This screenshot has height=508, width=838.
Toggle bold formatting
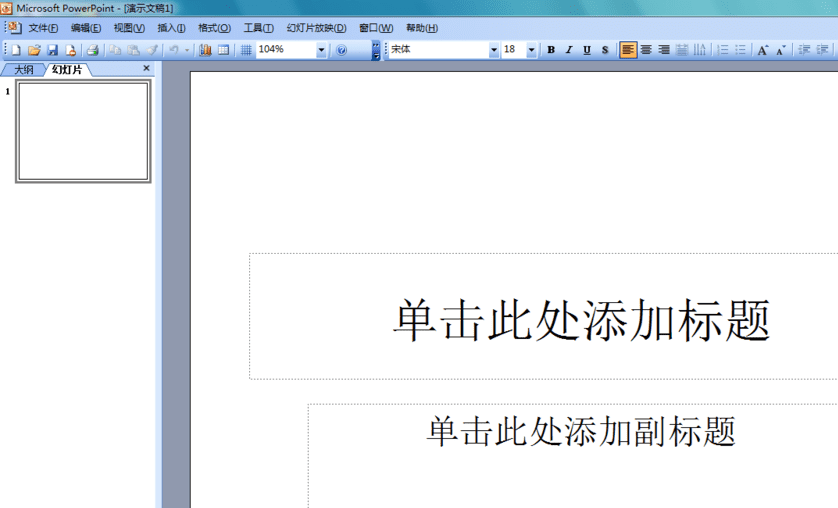[x=551, y=50]
